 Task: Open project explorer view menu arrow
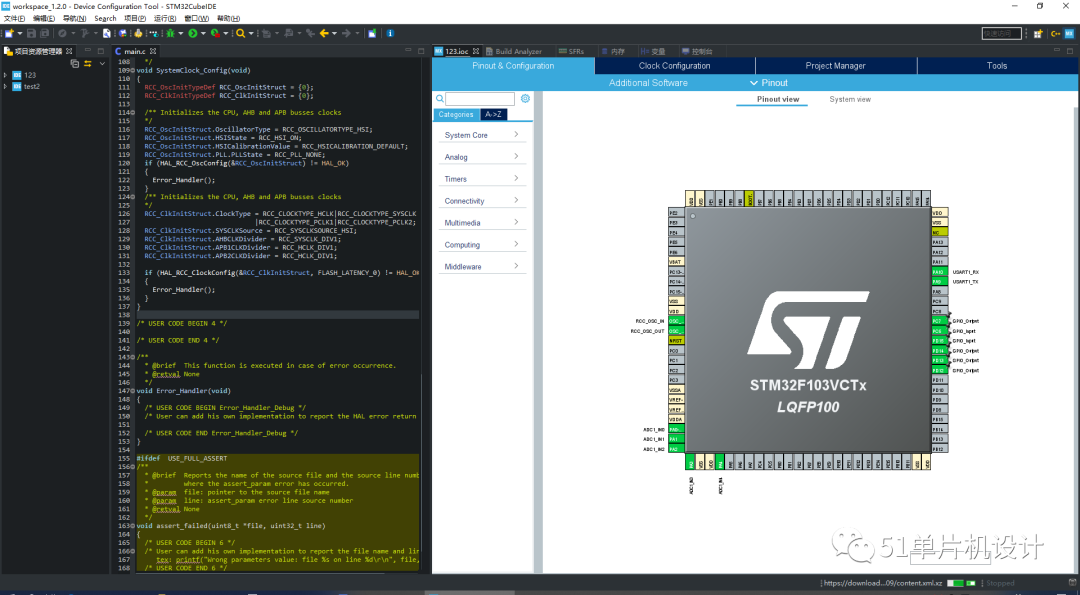pos(102,63)
